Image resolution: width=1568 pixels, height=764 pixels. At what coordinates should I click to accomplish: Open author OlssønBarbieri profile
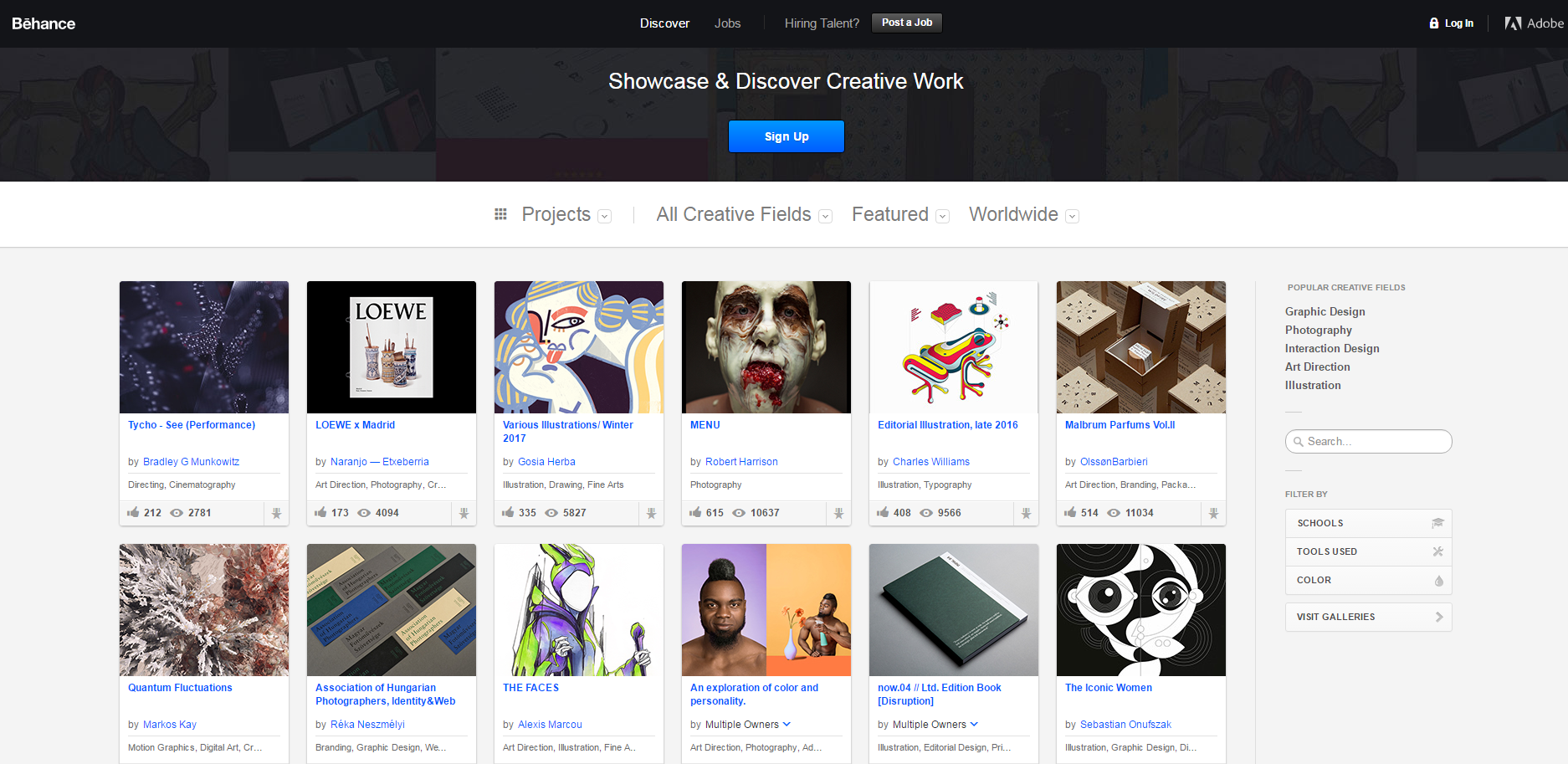pos(1114,462)
